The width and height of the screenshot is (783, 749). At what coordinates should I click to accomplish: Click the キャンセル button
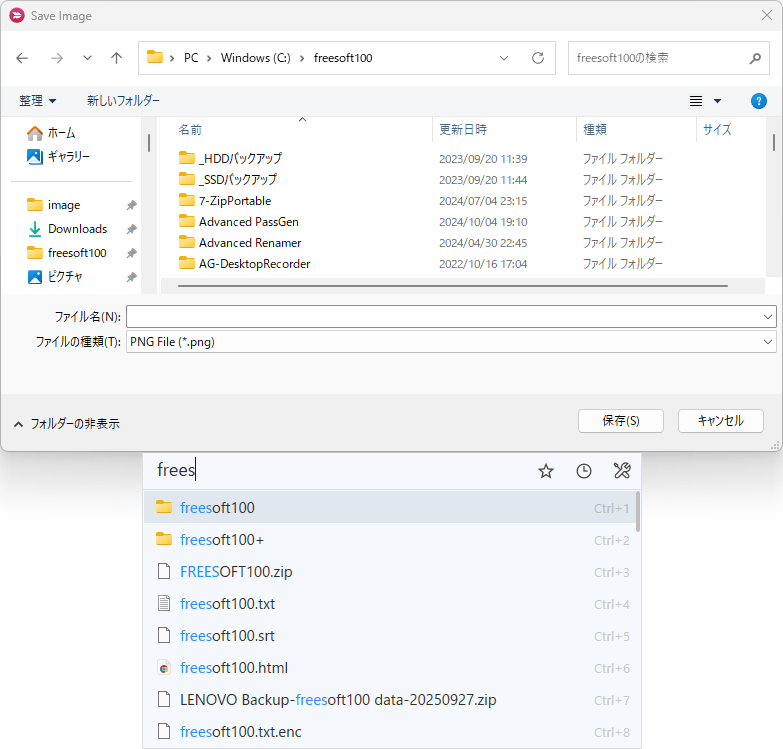click(721, 421)
